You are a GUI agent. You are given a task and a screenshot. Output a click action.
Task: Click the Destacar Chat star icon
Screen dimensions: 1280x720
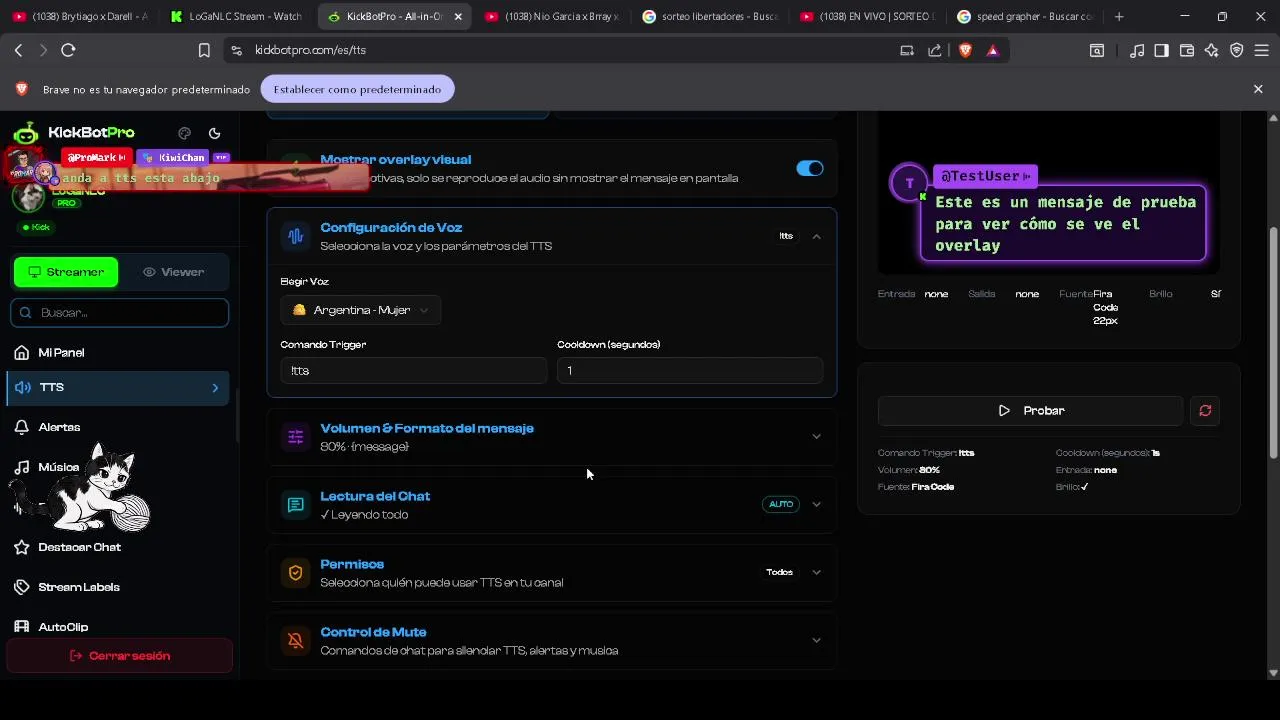22,547
